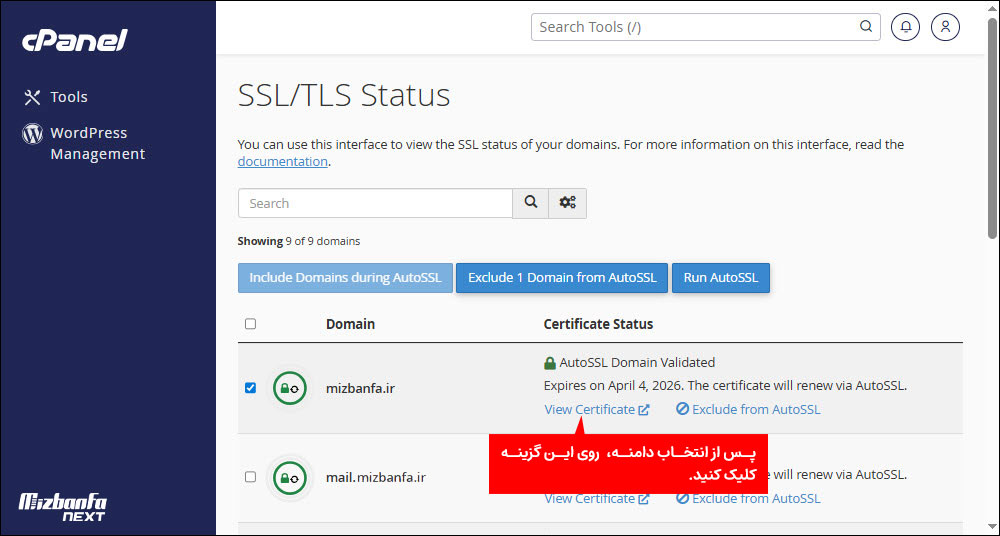Viewport: 1000px width, 536px height.
Task: Click the cPanel logo
Action: point(75,40)
